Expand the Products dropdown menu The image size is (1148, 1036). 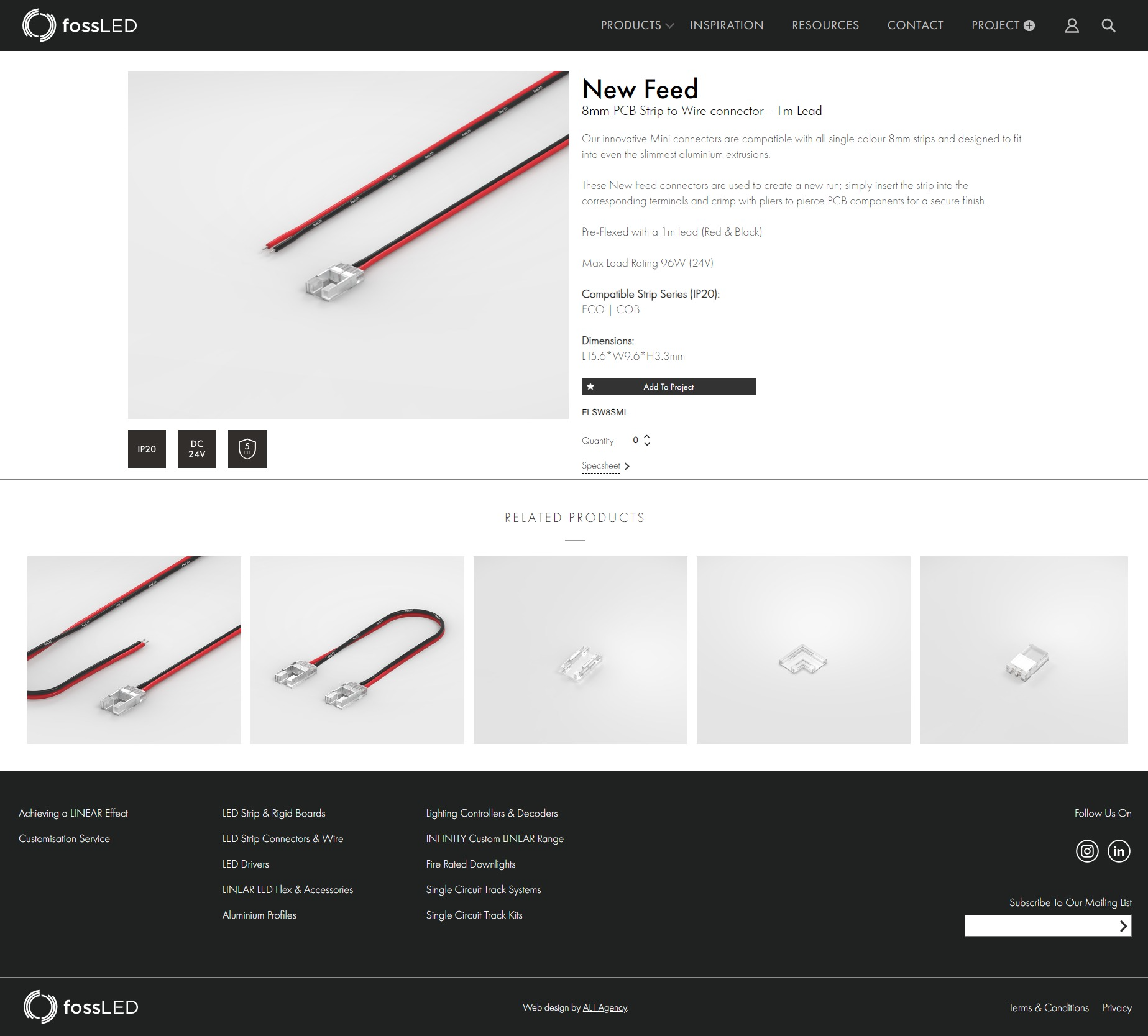point(636,25)
